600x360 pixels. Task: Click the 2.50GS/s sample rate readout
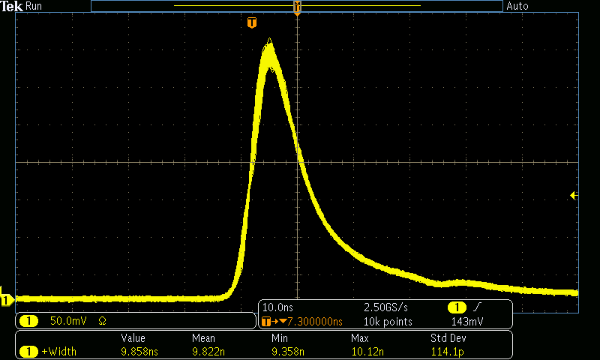385,307
